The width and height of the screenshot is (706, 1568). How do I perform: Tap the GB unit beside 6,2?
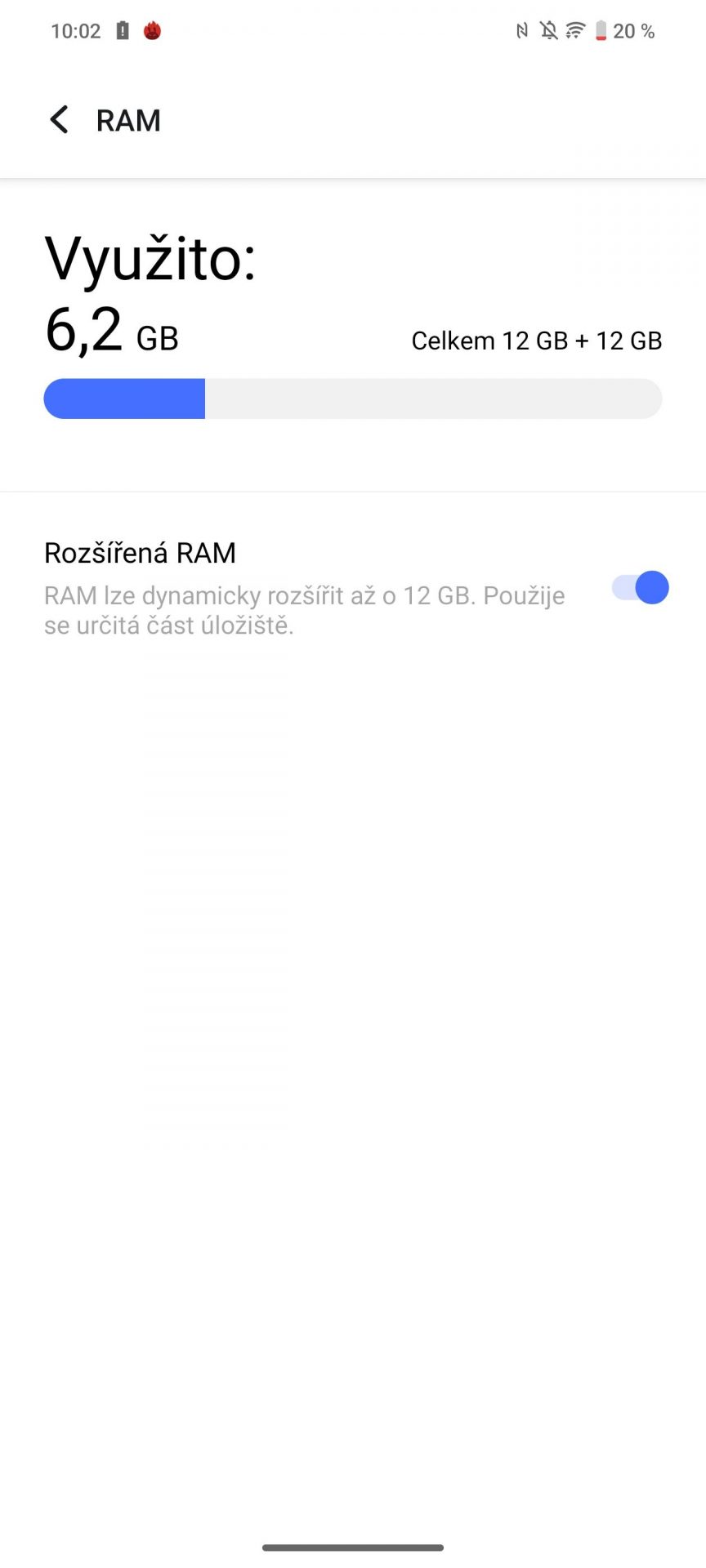pos(157,338)
